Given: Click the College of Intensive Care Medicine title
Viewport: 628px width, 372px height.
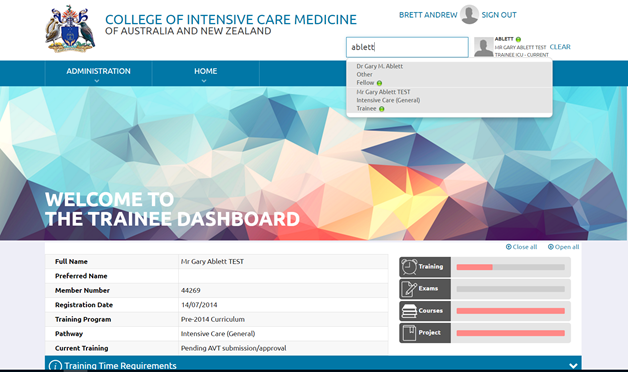Looking at the screenshot, I should 231,19.
